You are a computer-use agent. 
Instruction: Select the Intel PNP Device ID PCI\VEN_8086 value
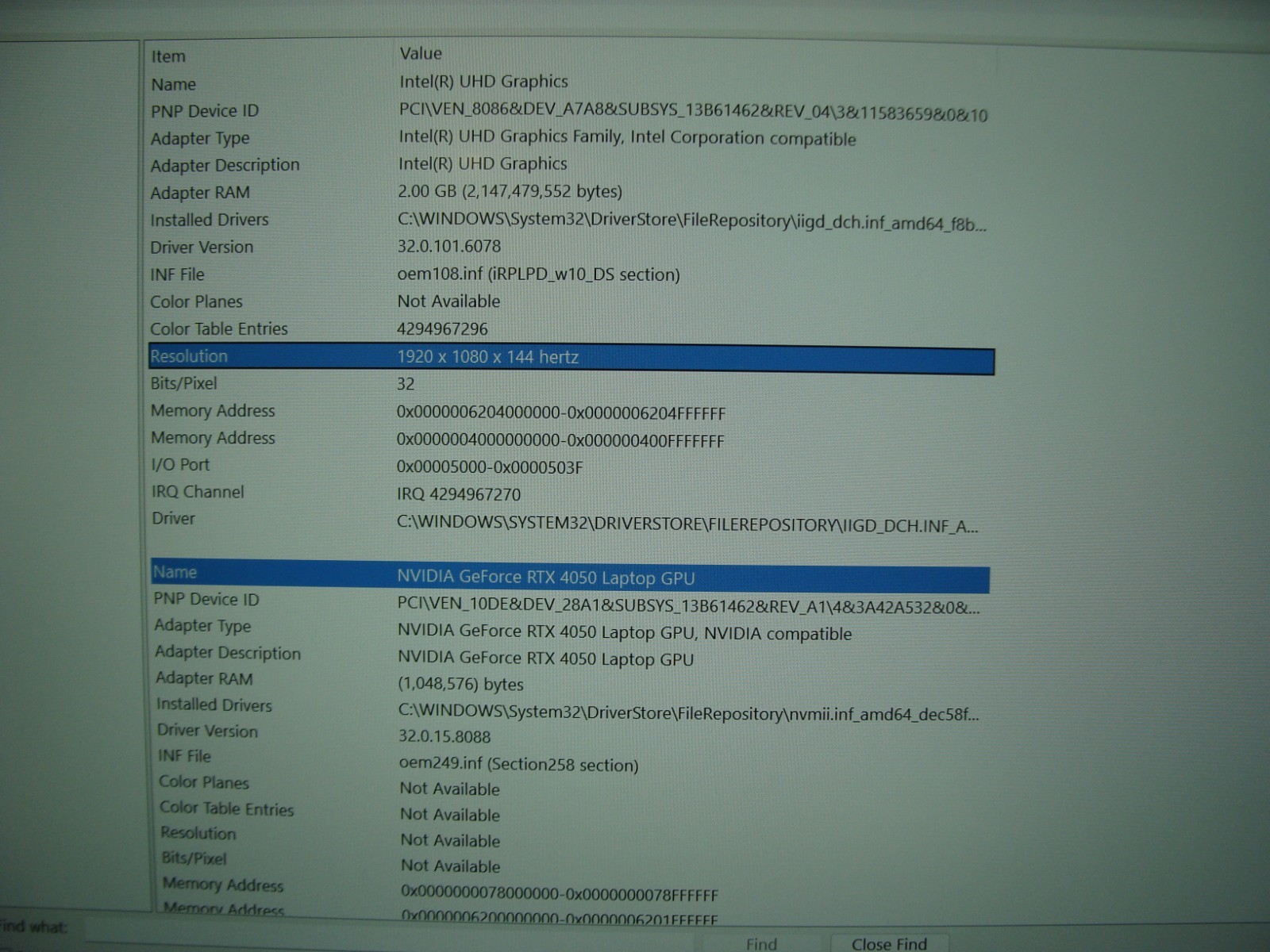[x=693, y=112]
